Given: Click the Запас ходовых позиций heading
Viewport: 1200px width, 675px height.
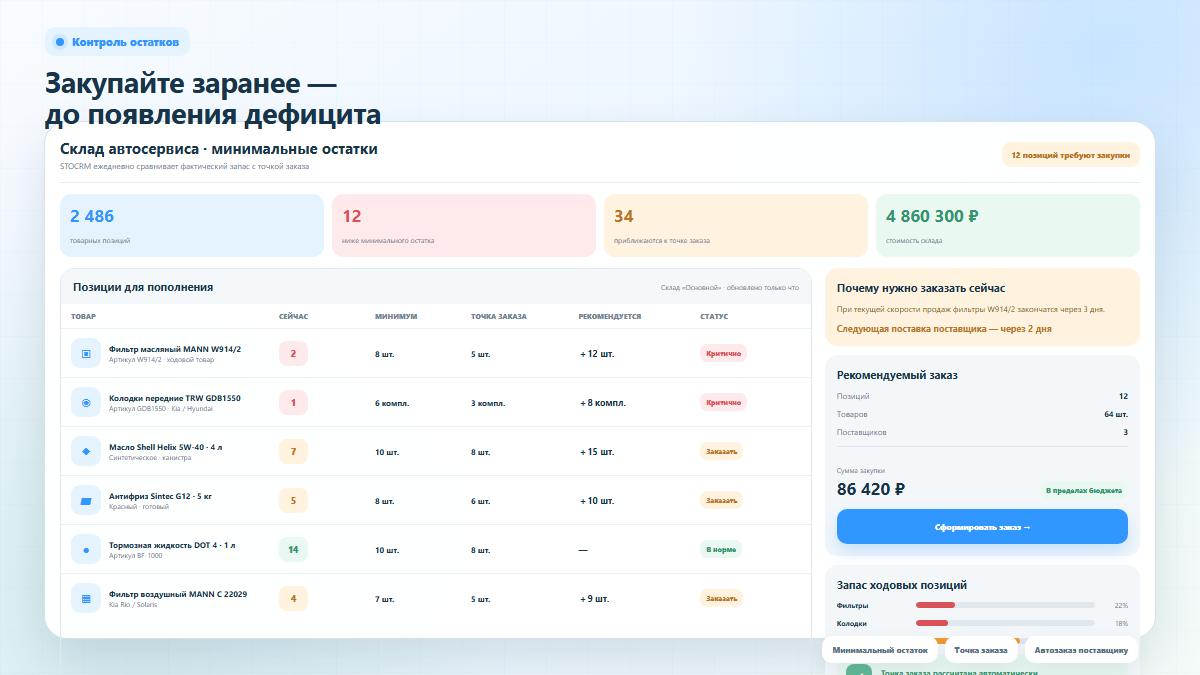Looking at the screenshot, I should tap(902, 585).
